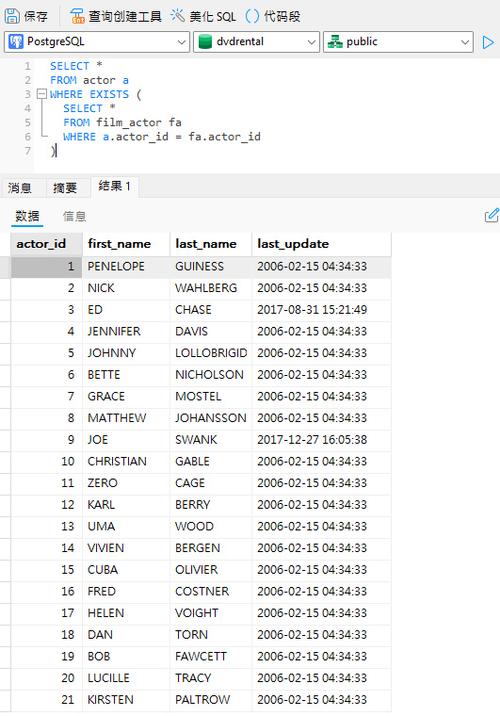Run the query with the play icon
The height and width of the screenshot is (716, 500).
coord(488,42)
